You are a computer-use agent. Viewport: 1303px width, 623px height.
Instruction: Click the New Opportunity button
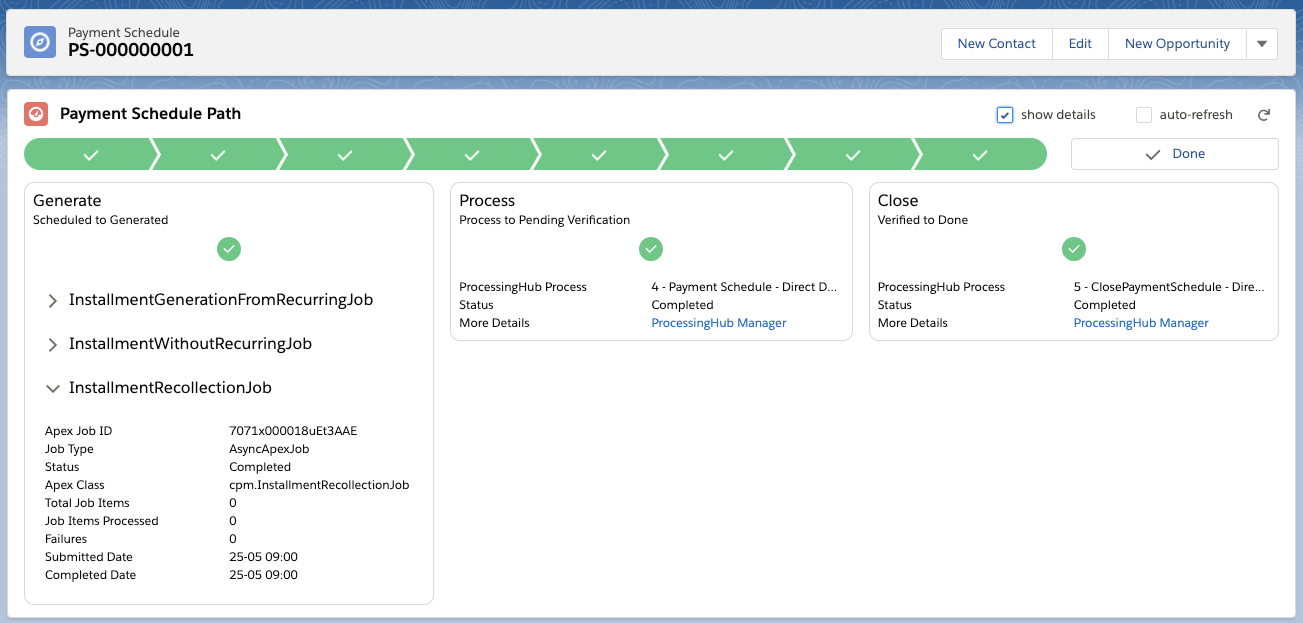1177,44
